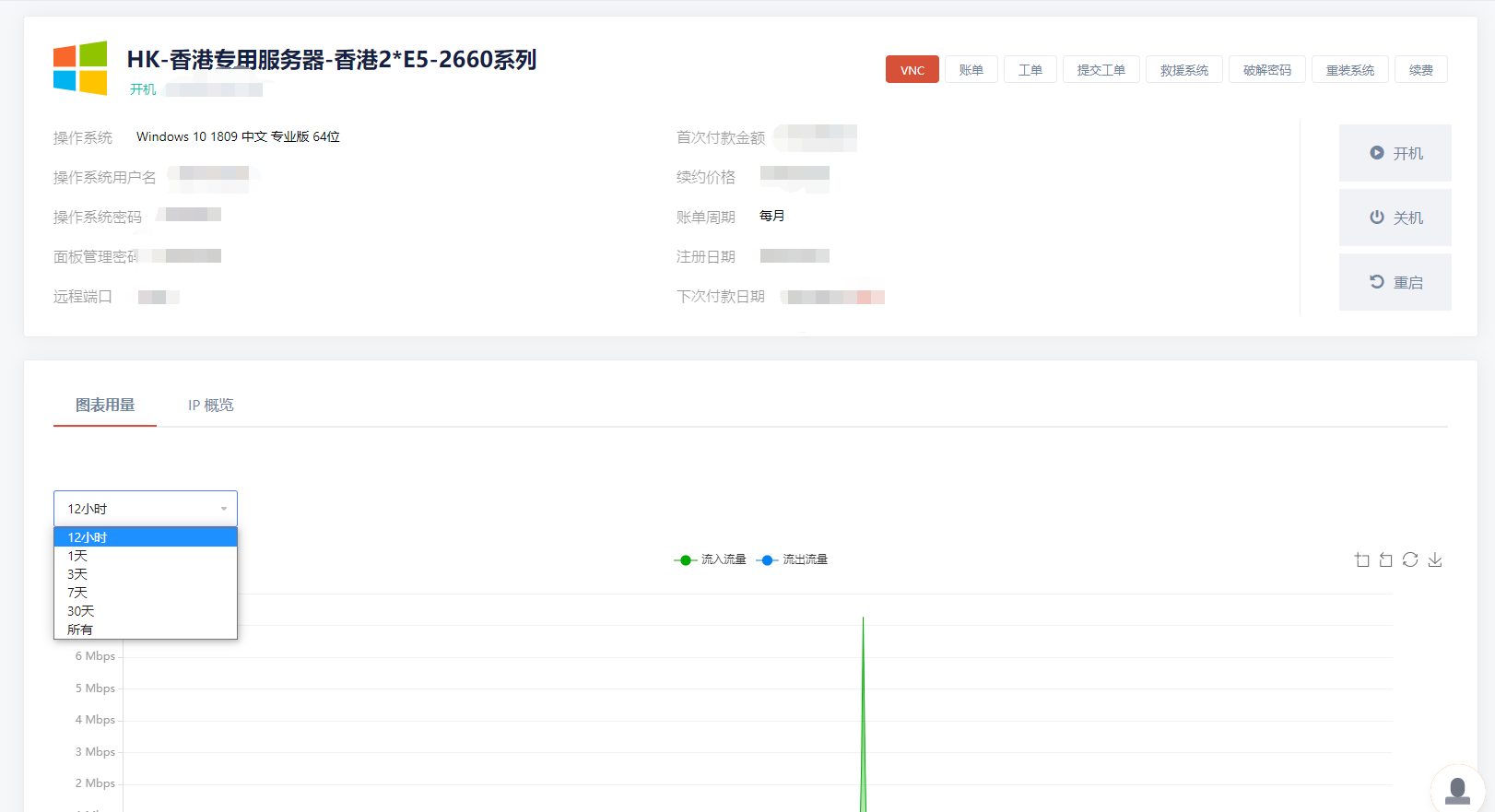This screenshot has height=812, width=1495.
Task: Power on server with 开机 button
Action: point(1395,153)
